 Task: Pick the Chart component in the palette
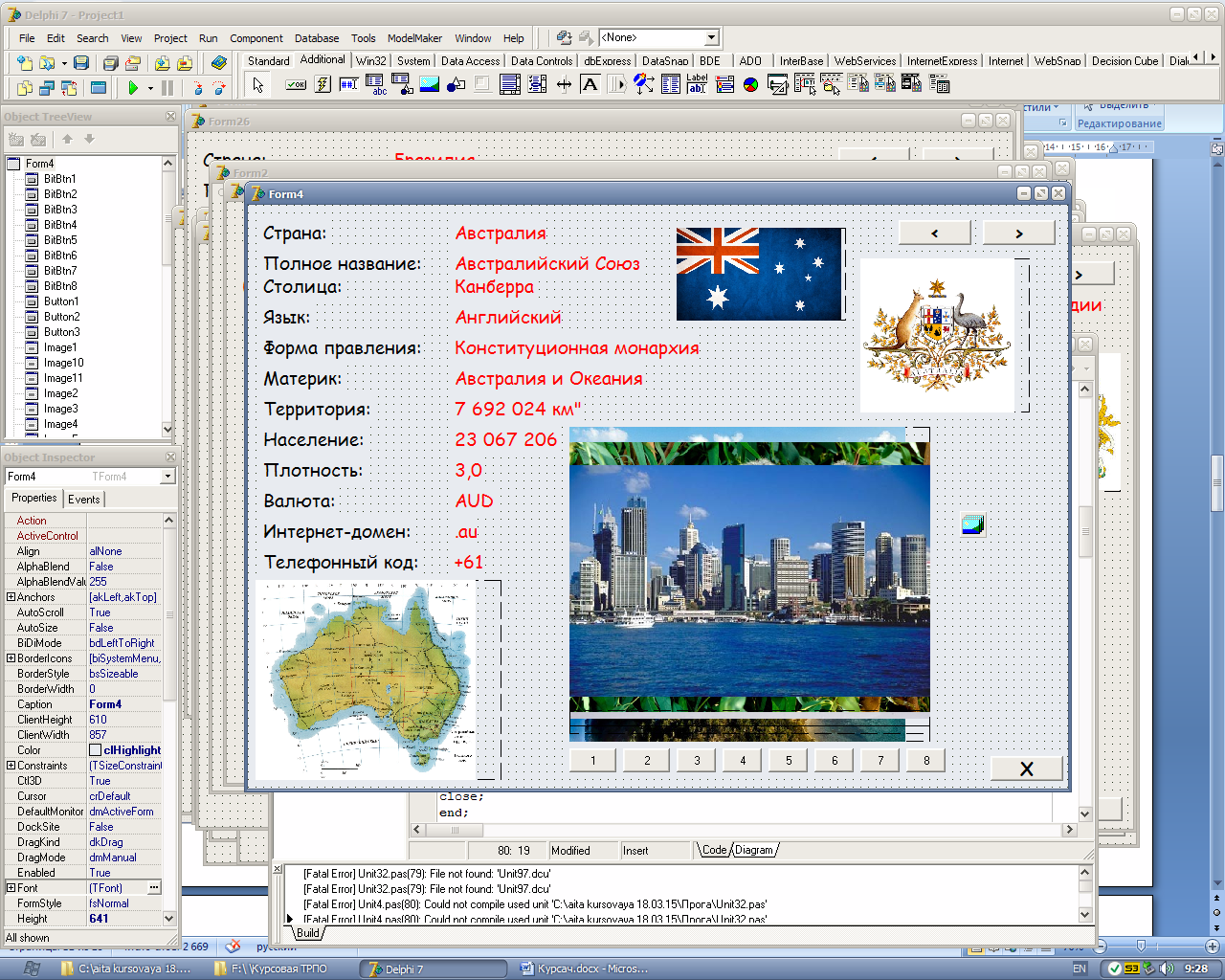(x=751, y=84)
